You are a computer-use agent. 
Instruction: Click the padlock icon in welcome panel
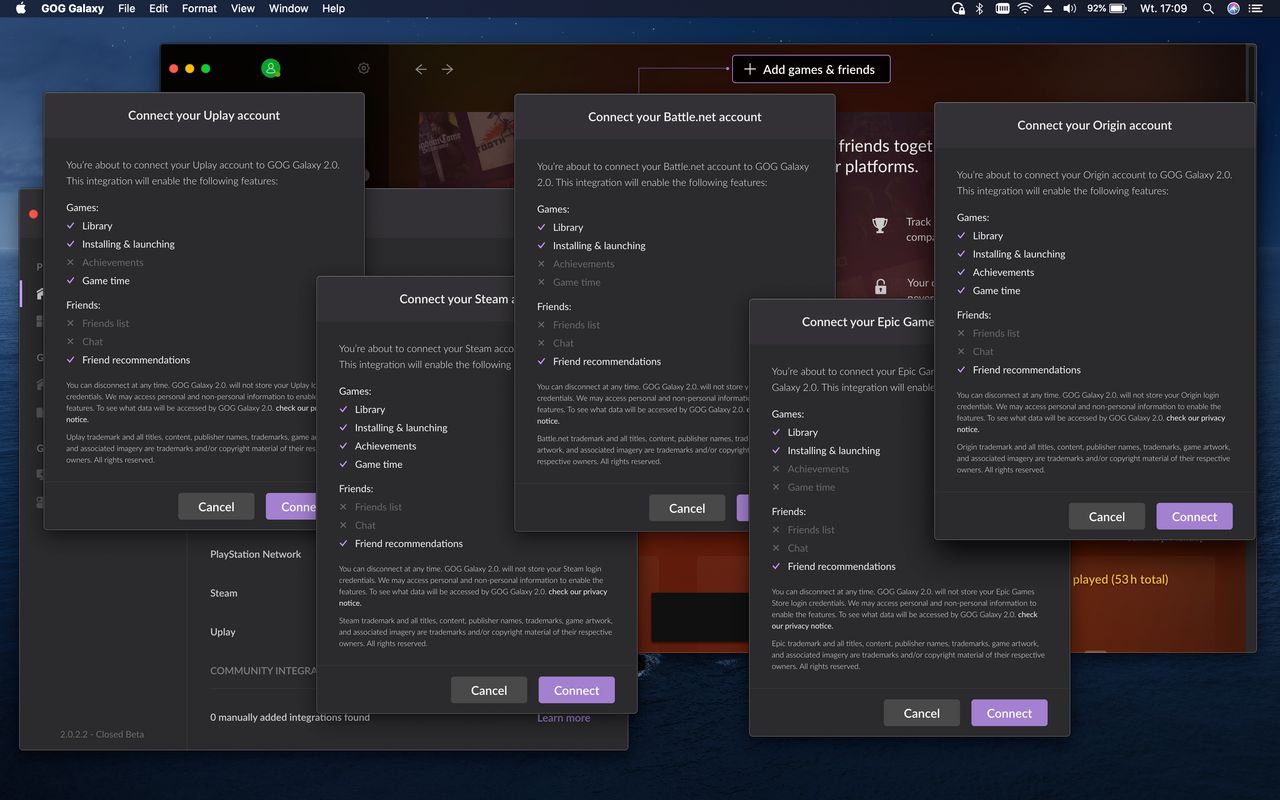pyautogui.click(x=881, y=287)
